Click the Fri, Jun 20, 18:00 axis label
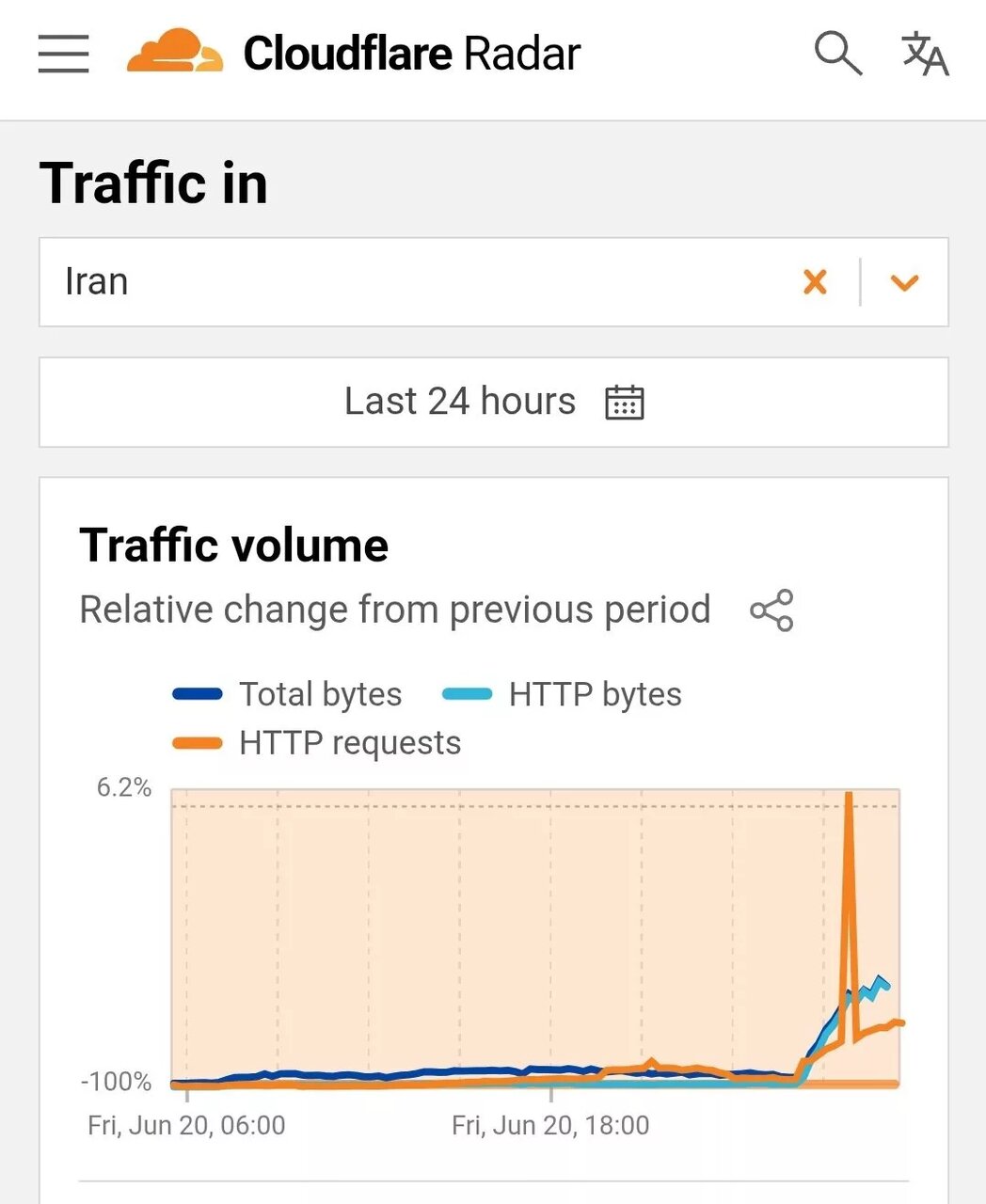This screenshot has height=1204, width=986. (550, 1126)
